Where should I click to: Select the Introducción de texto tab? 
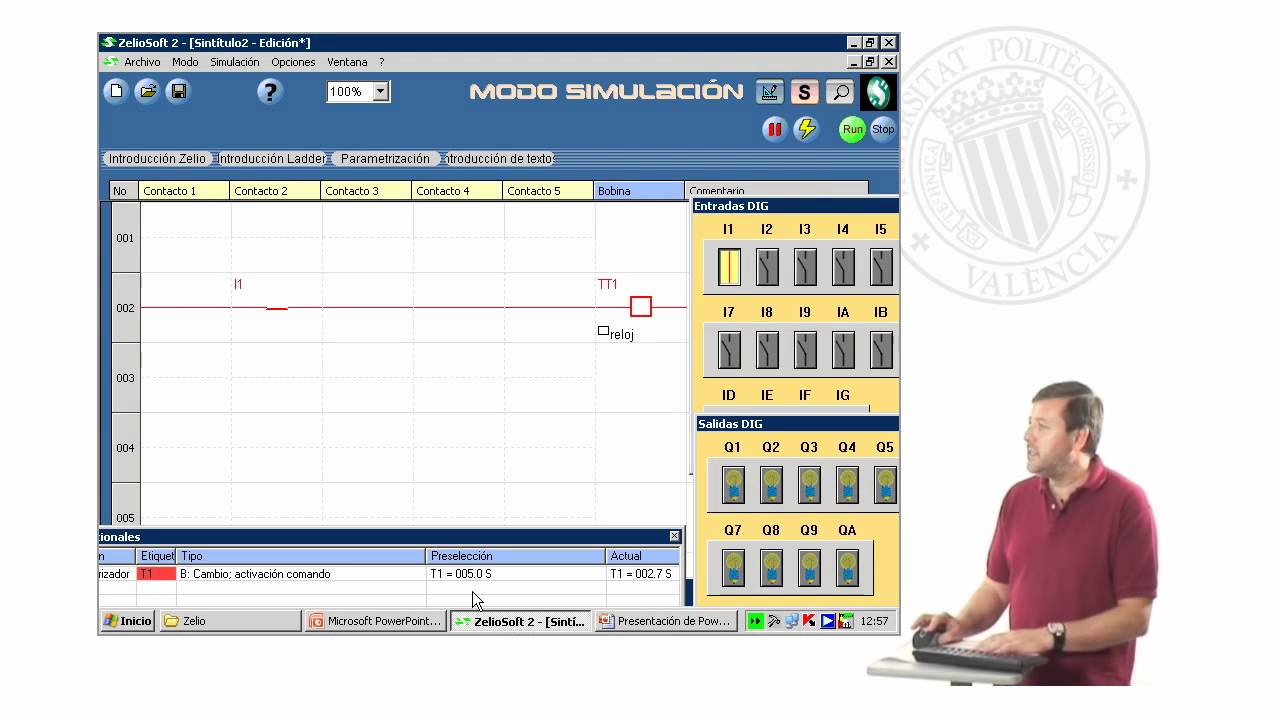[x=499, y=159]
